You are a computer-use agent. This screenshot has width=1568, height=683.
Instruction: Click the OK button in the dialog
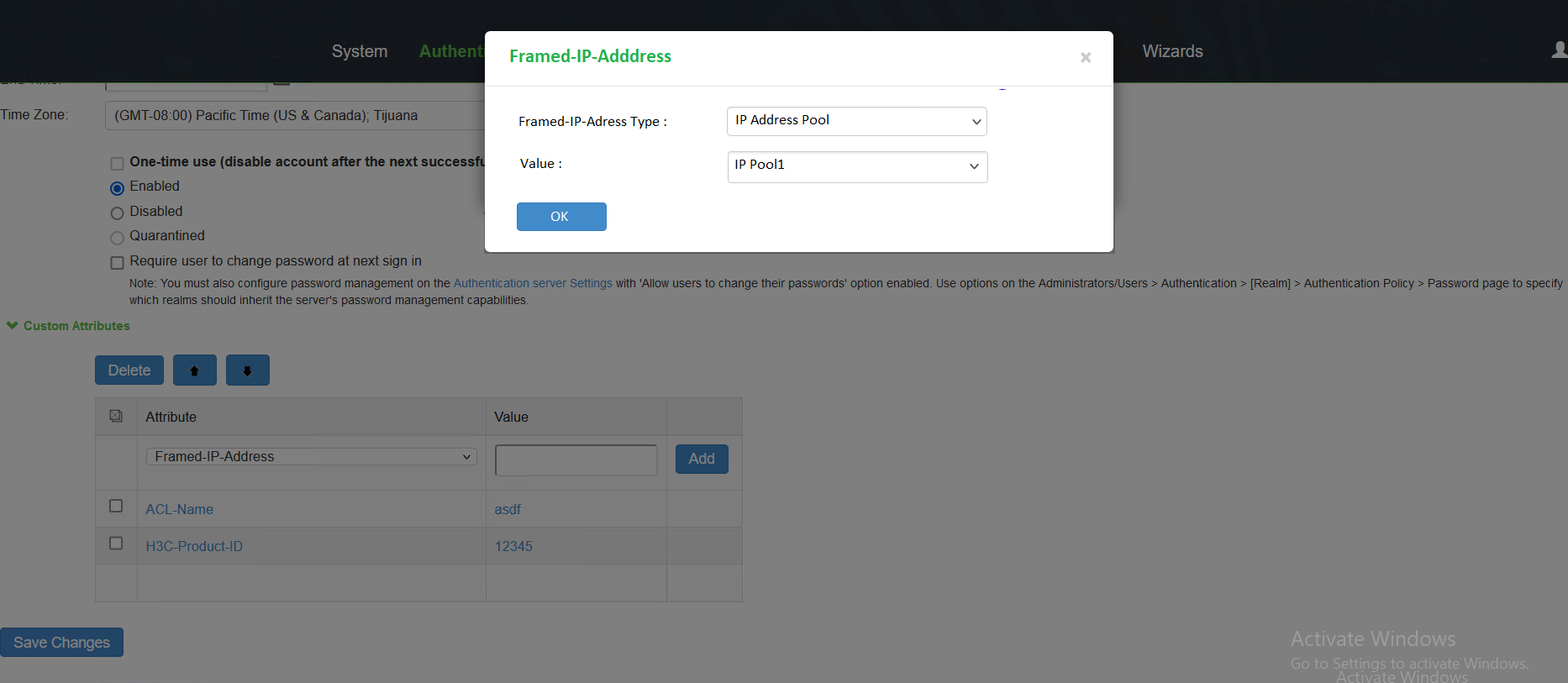[560, 216]
